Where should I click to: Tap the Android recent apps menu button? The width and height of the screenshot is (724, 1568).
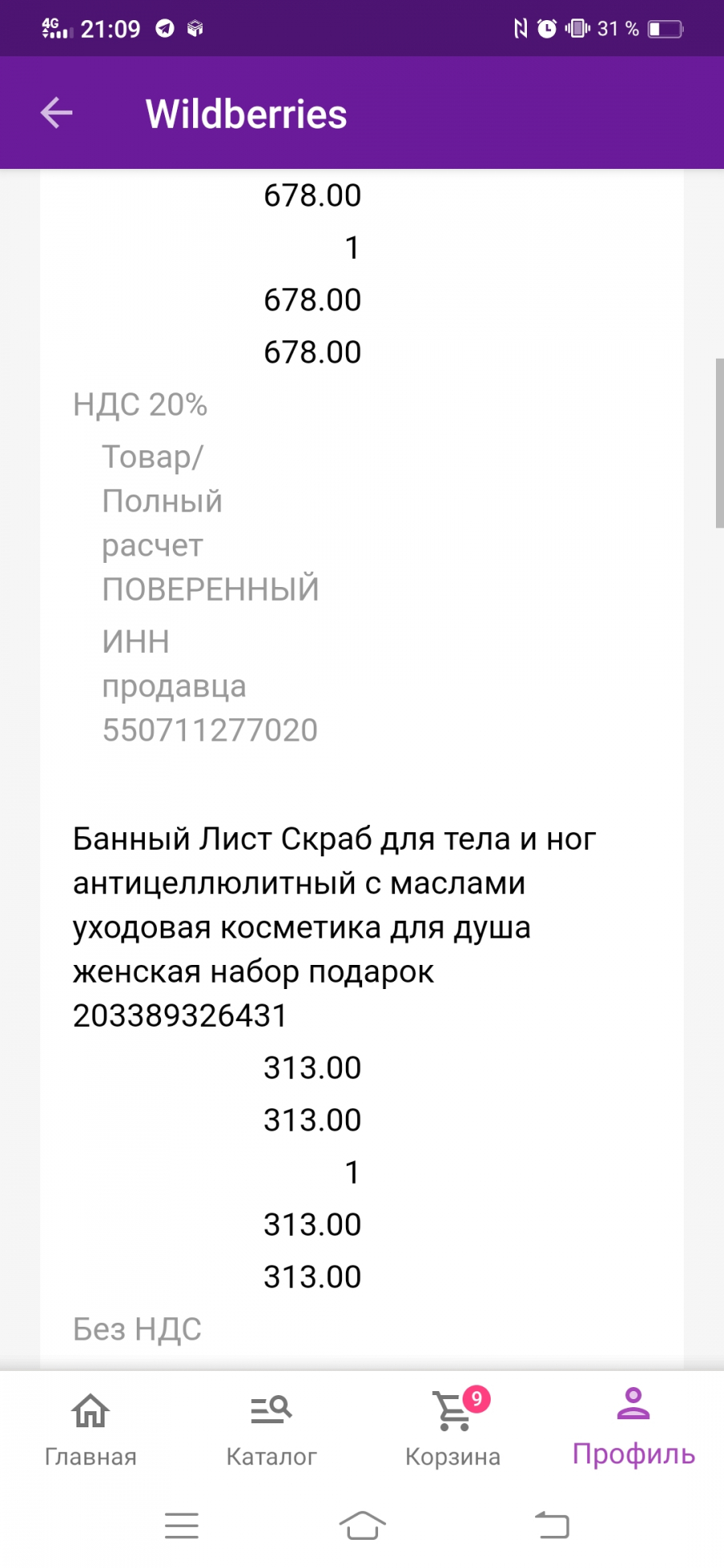[x=182, y=1525]
